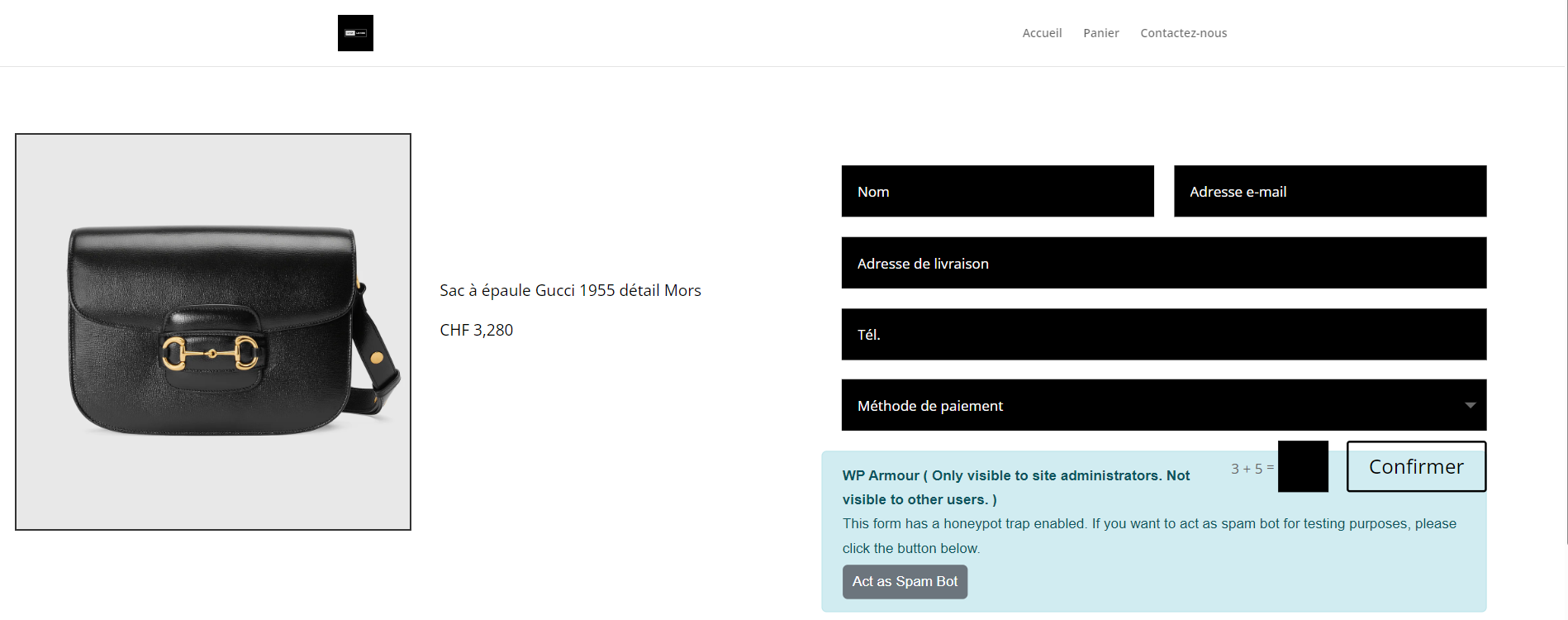Click the black site logo icon
This screenshot has height=620, width=1568.
355,33
